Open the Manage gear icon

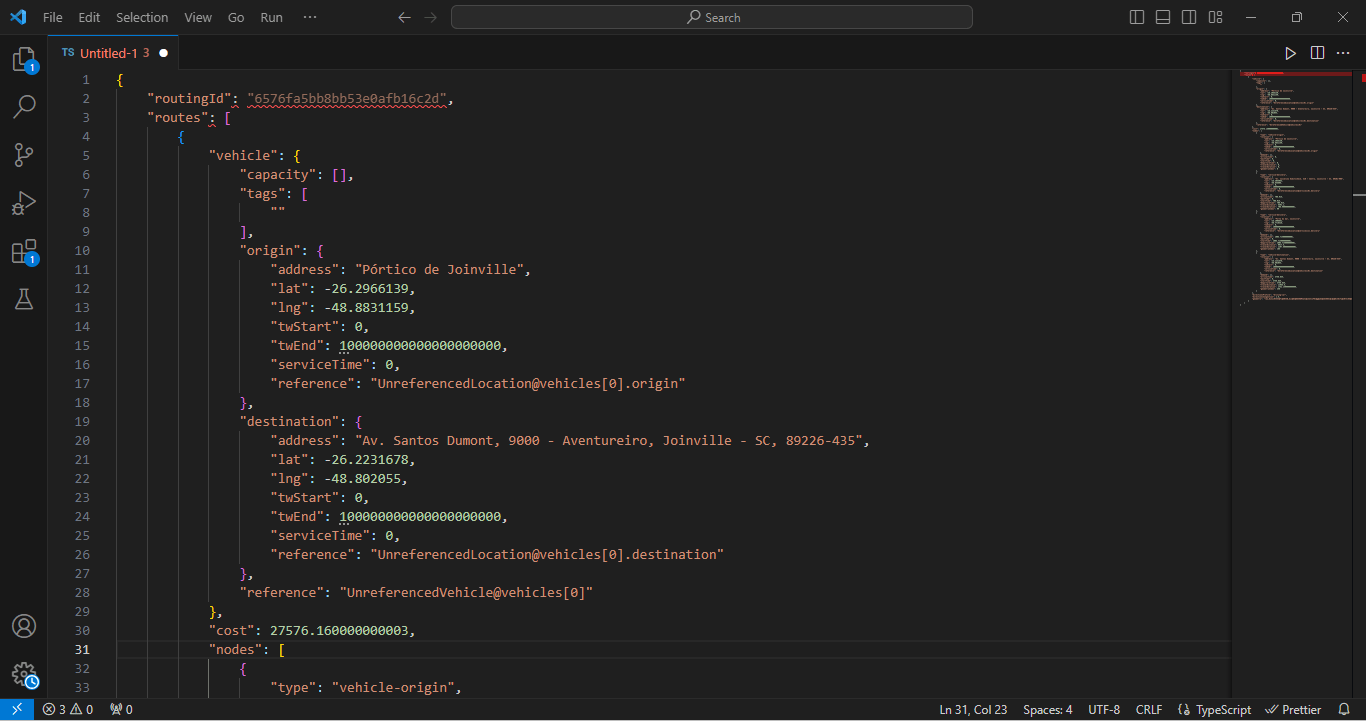[24, 674]
